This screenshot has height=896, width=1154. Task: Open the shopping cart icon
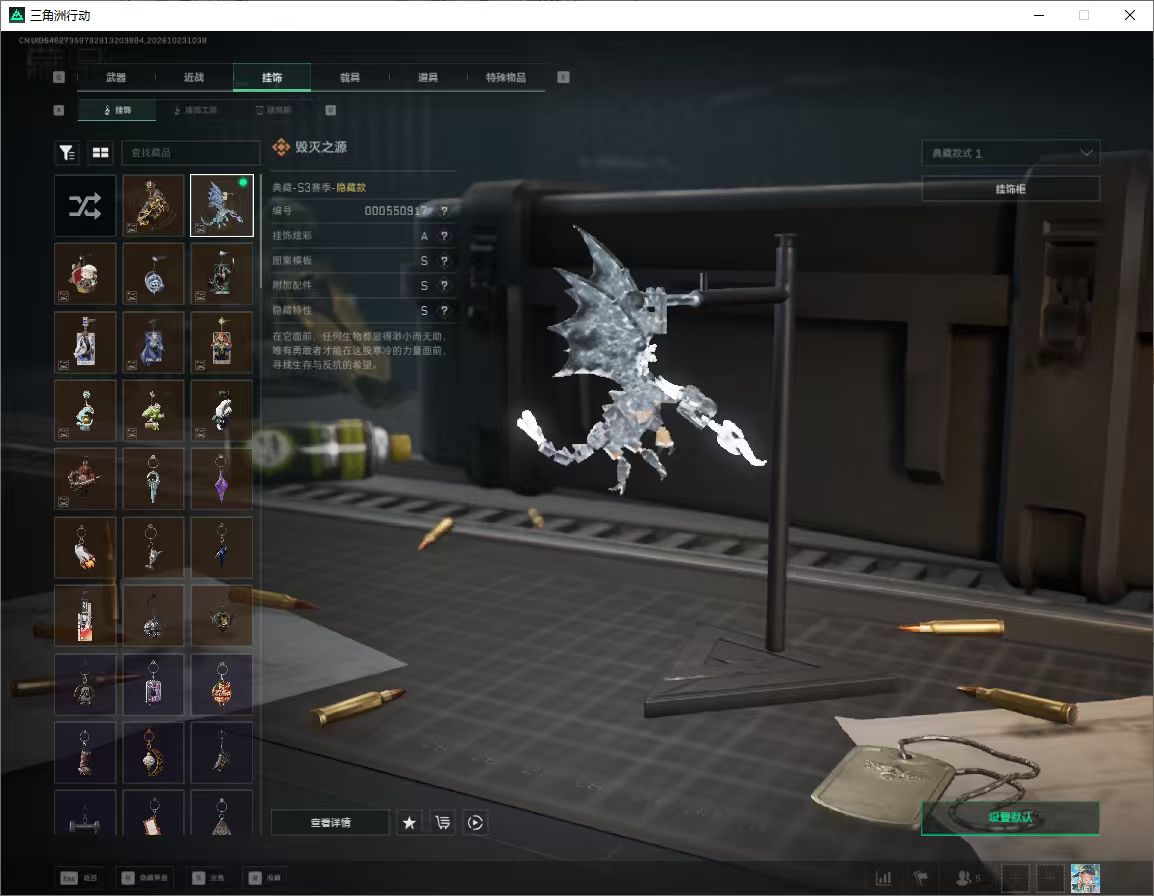pyautogui.click(x=442, y=822)
